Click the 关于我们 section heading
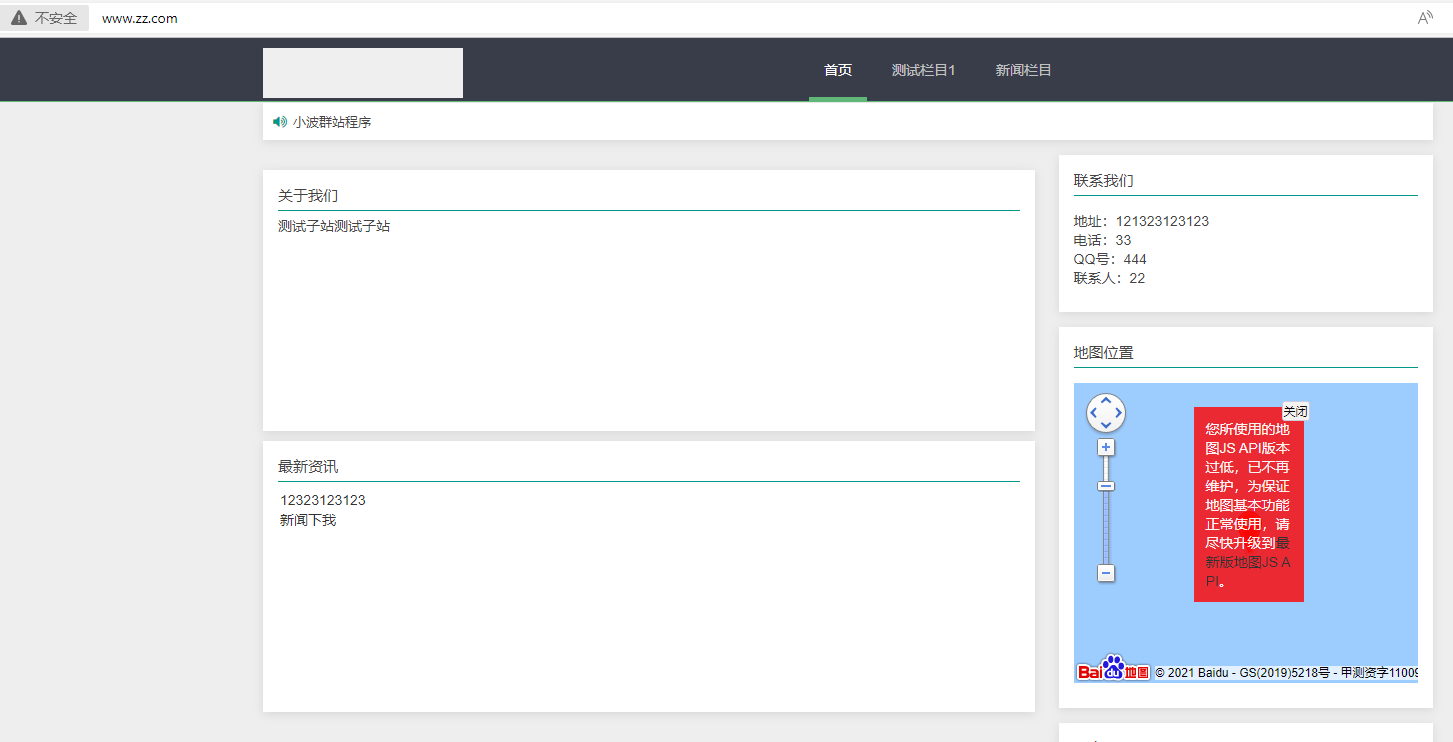The width and height of the screenshot is (1453, 742). pyautogui.click(x=308, y=196)
